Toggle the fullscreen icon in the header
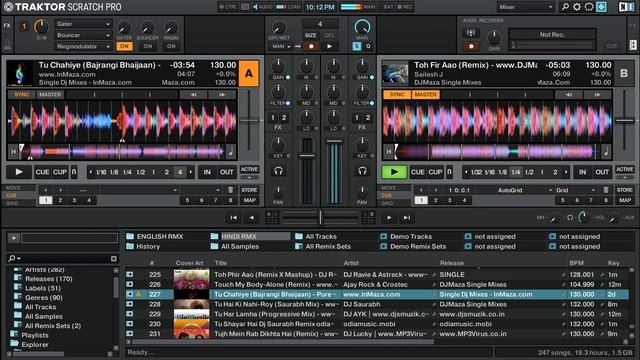The width and height of the screenshot is (640, 360). pos(601,7)
